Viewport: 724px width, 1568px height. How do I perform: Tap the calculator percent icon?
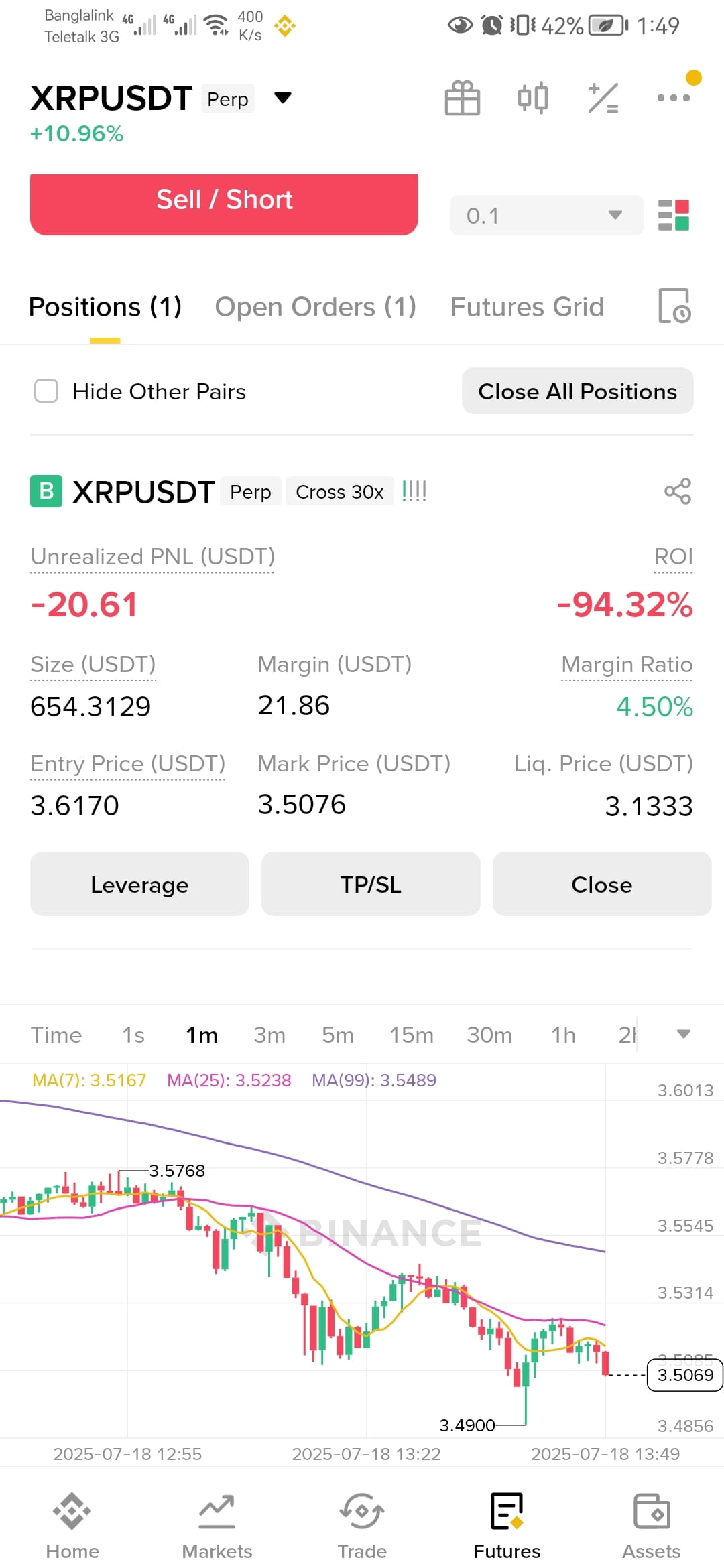tap(603, 99)
